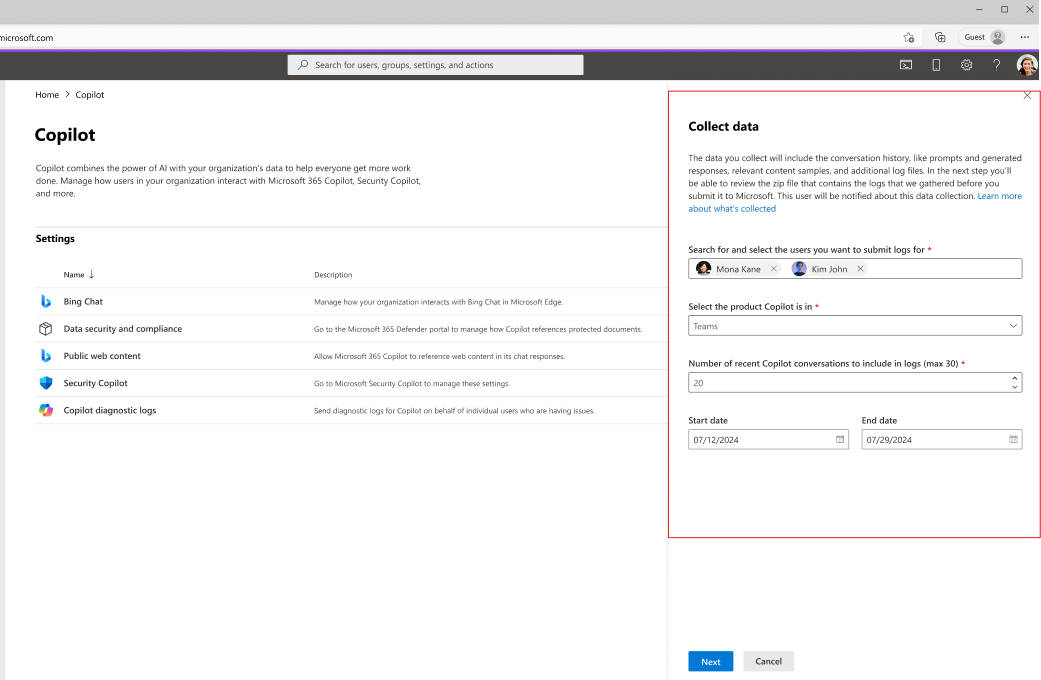Click the Copilot diagnostic logs icon
The width and height of the screenshot is (1041, 680).
coord(46,410)
